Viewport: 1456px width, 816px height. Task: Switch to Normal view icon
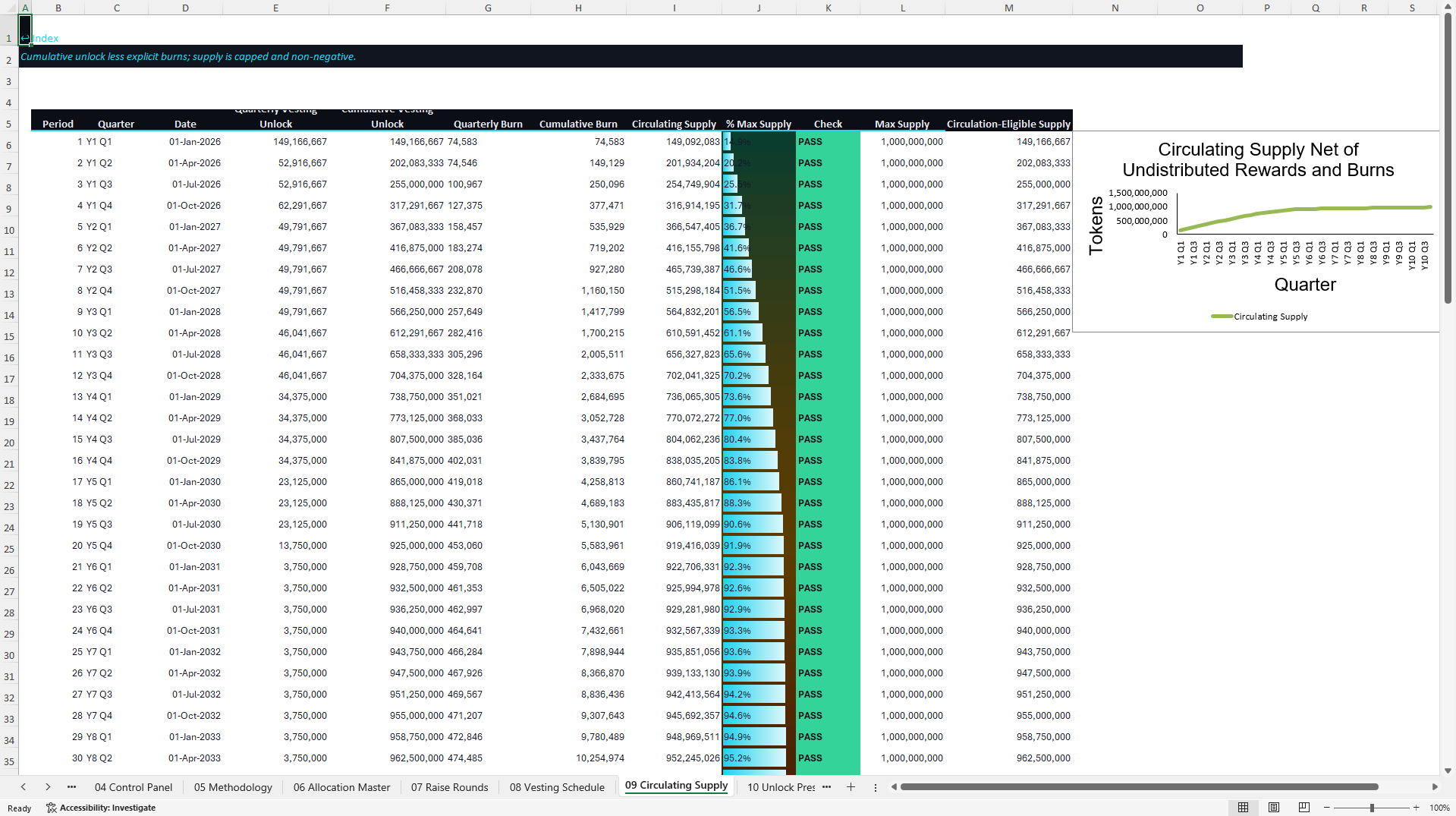[x=1243, y=808]
